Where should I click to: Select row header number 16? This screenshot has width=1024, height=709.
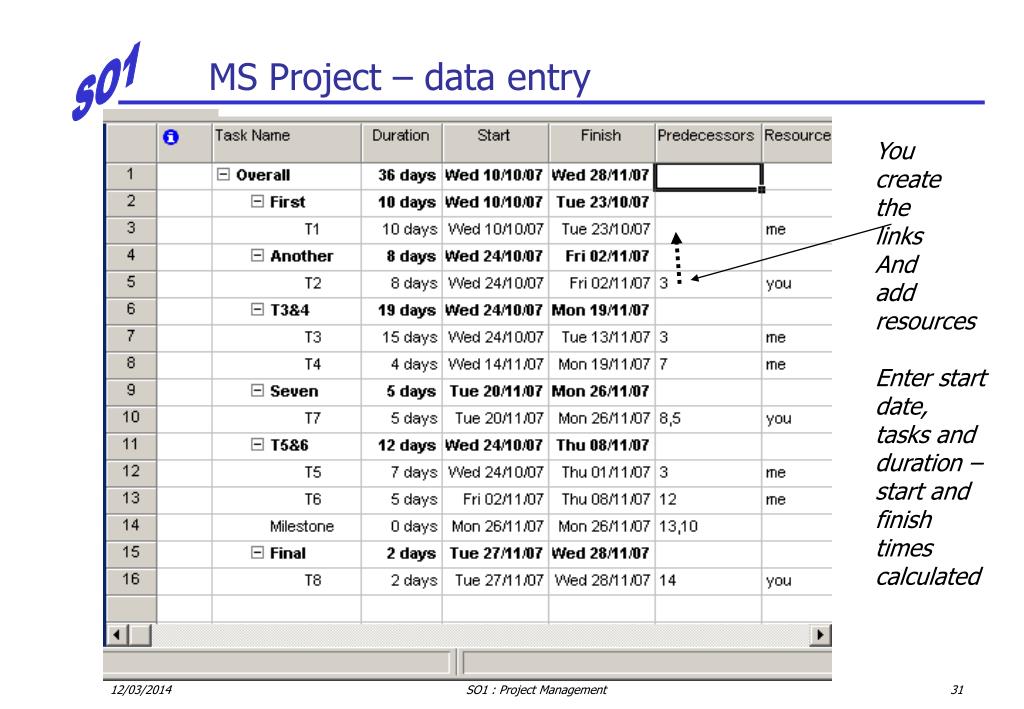(131, 580)
